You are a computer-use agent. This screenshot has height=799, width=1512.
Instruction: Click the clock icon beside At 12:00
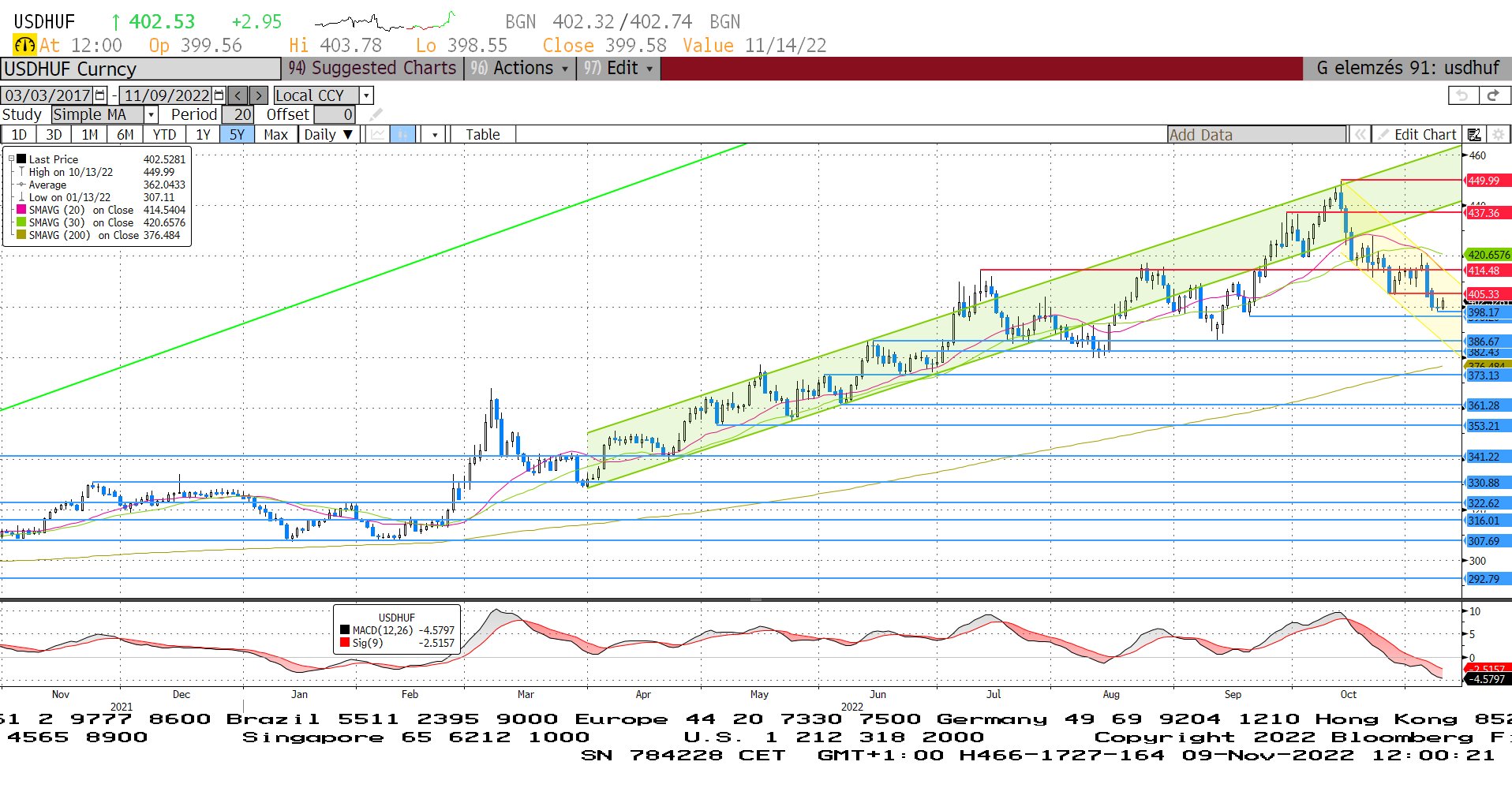point(24,45)
